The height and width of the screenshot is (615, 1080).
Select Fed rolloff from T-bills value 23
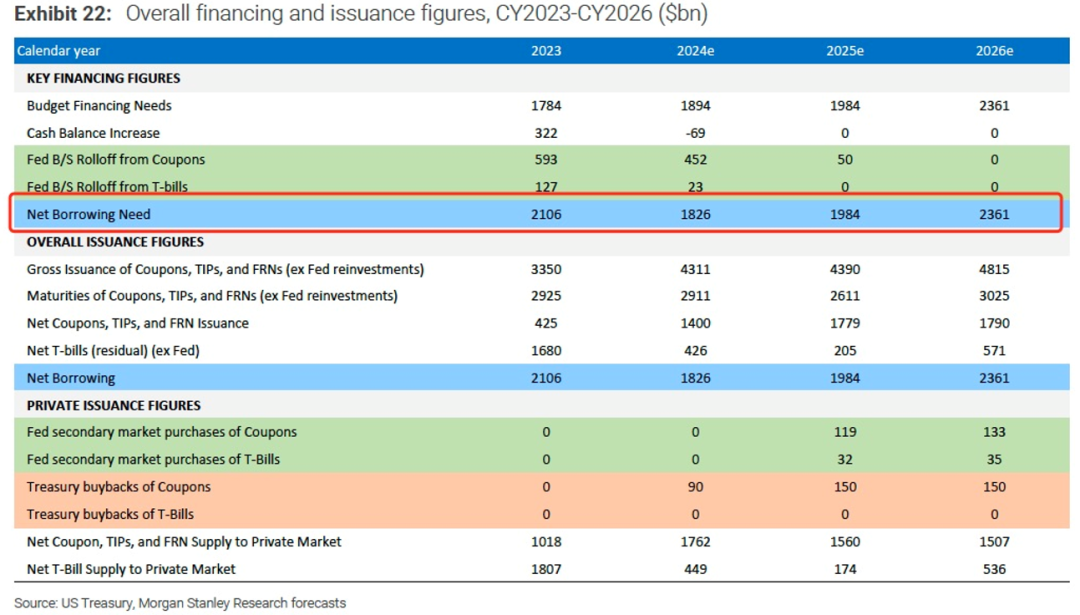point(695,187)
